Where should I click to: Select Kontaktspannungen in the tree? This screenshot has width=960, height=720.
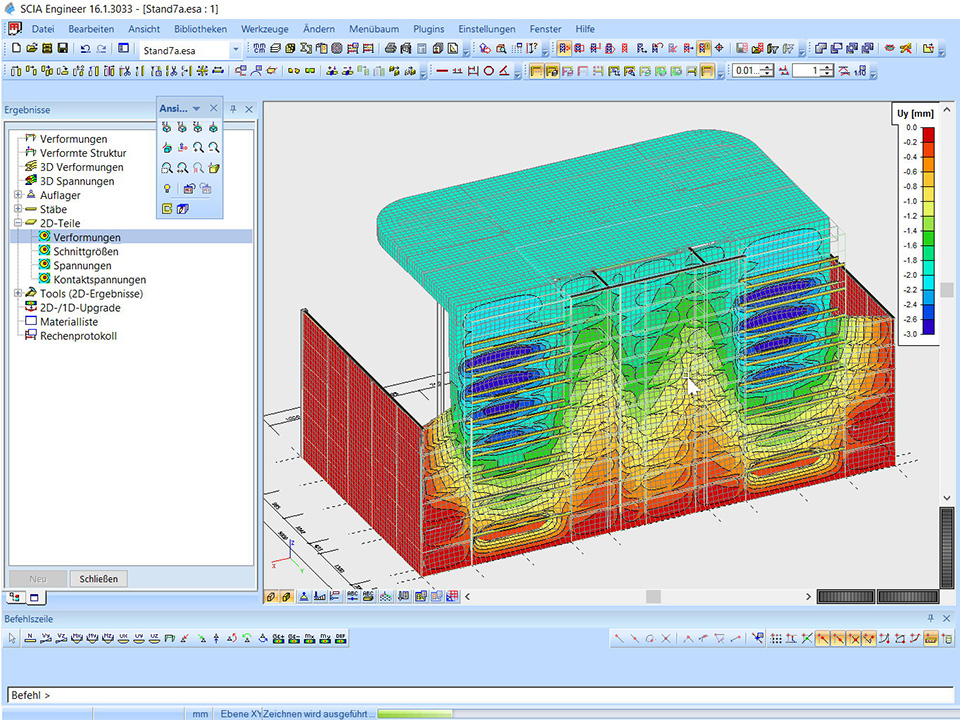[100, 280]
